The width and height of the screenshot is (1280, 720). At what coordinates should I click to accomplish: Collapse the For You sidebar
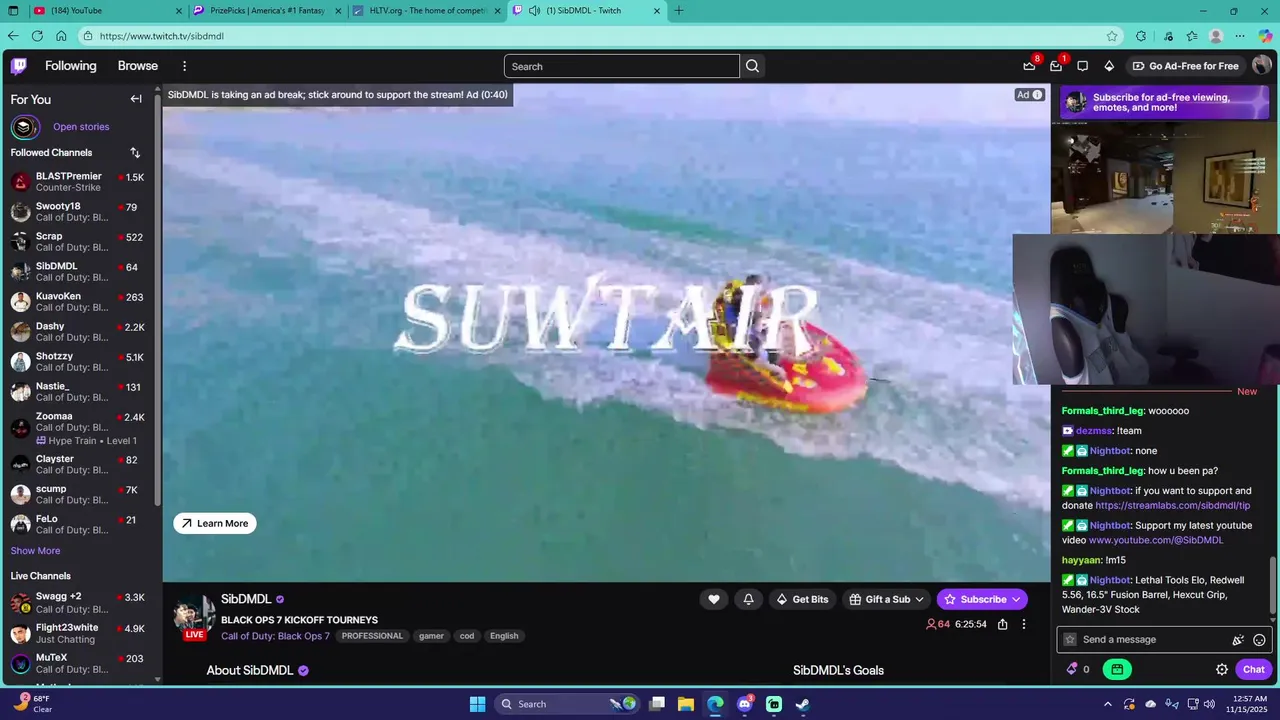[136, 99]
